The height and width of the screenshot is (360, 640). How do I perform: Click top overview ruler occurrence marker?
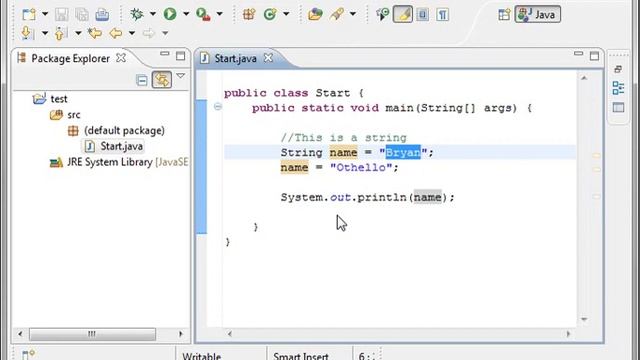[x=596, y=156]
